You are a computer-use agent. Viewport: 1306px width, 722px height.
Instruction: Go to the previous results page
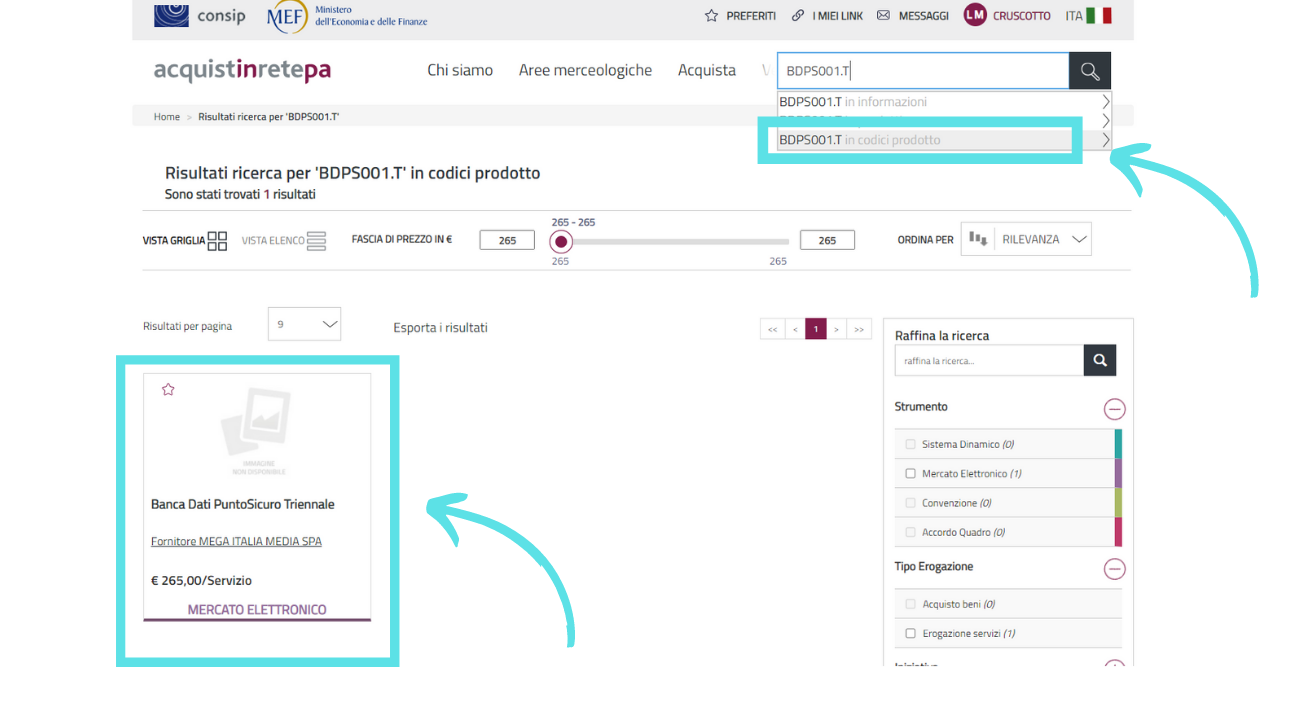coord(794,329)
